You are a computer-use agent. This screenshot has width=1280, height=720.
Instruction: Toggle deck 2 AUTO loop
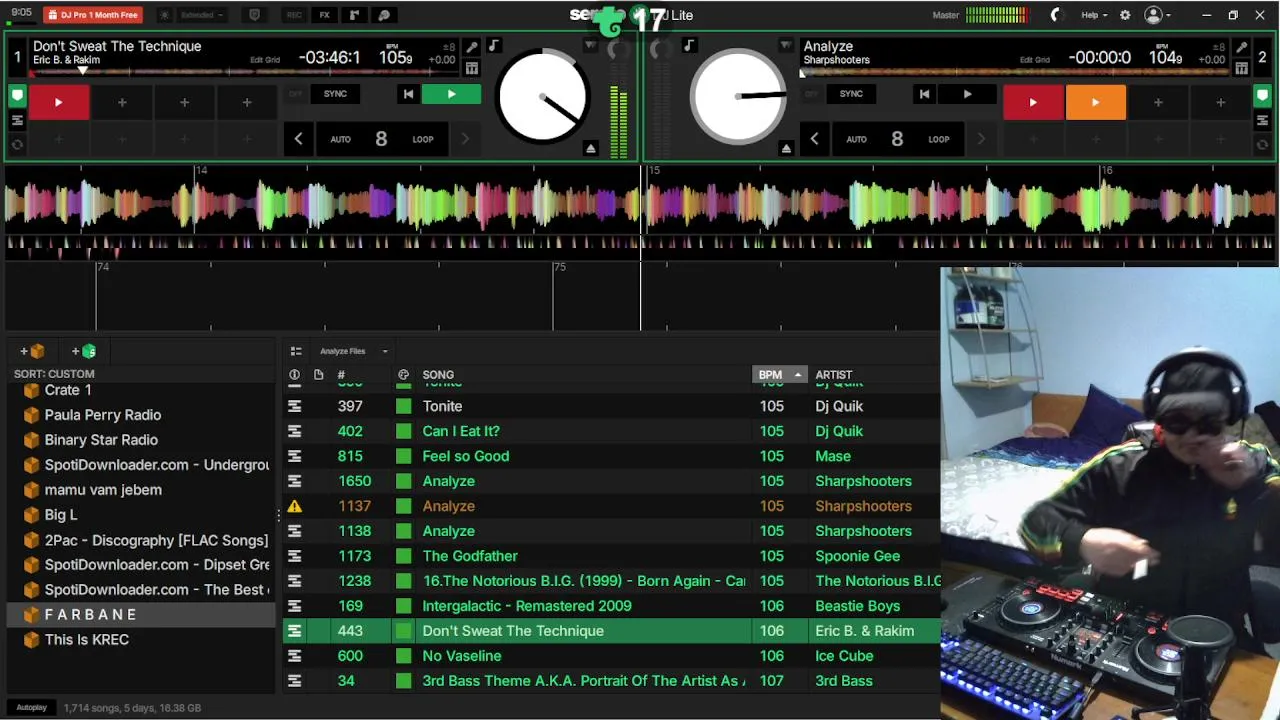(856, 139)
